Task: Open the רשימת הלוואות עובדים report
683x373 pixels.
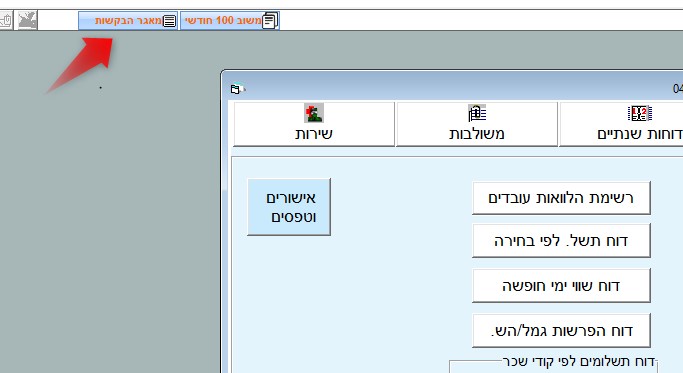Action: (561, 198)
